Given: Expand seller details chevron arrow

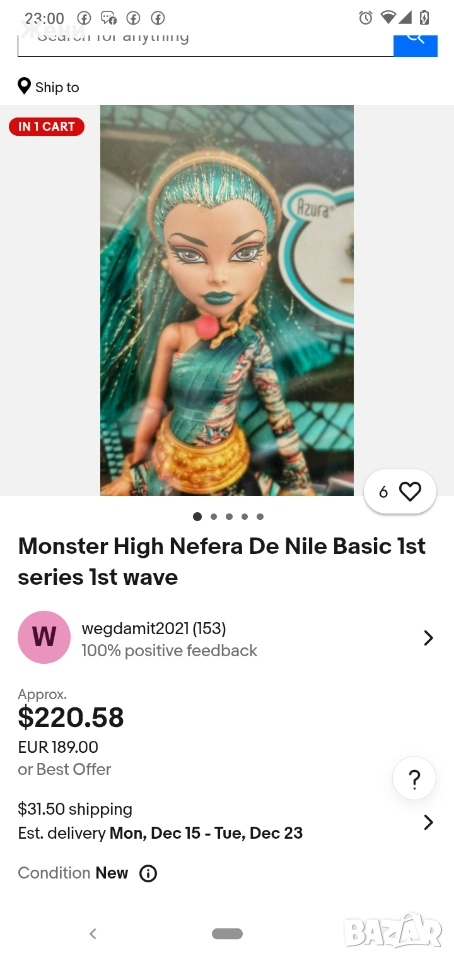Looking at the screenshot, I should pyautogui.click(x=428, y=638).
